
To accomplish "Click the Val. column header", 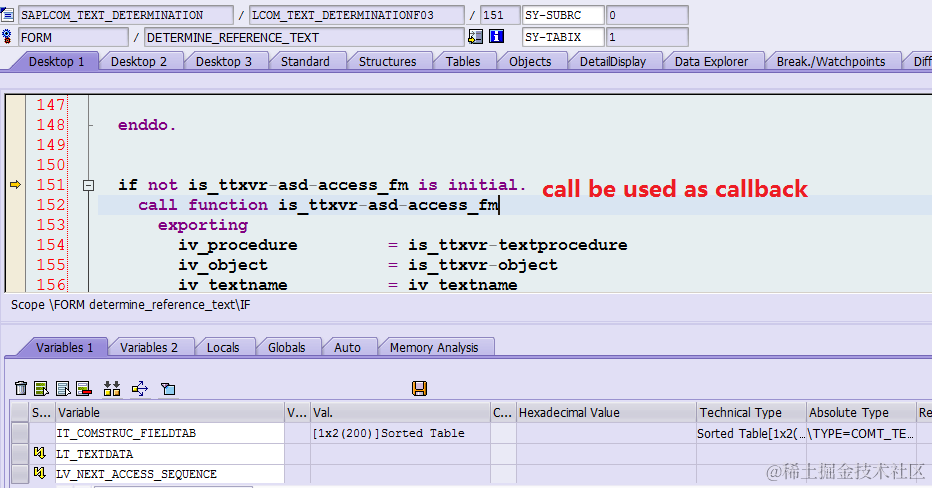I will coord(400,413).
